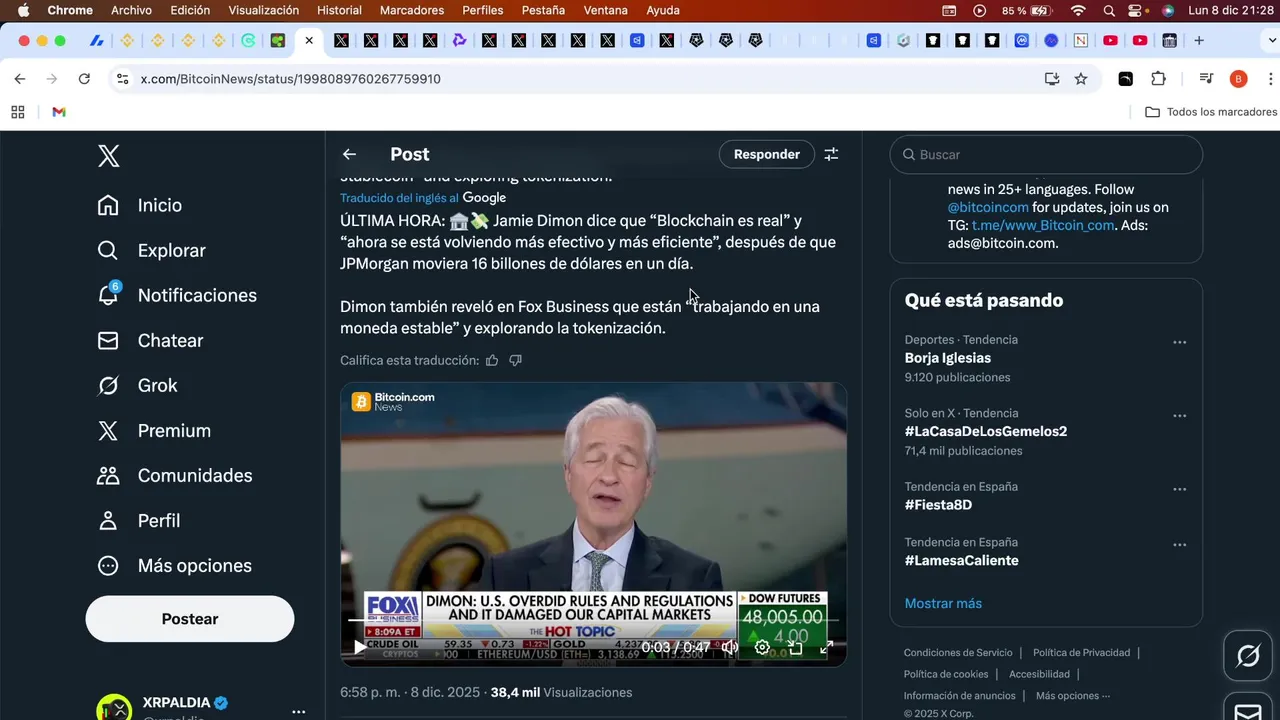The width and height of the screenshot is (1280, 720).
Task: Open the Edición menu
Action: (190, 10)
